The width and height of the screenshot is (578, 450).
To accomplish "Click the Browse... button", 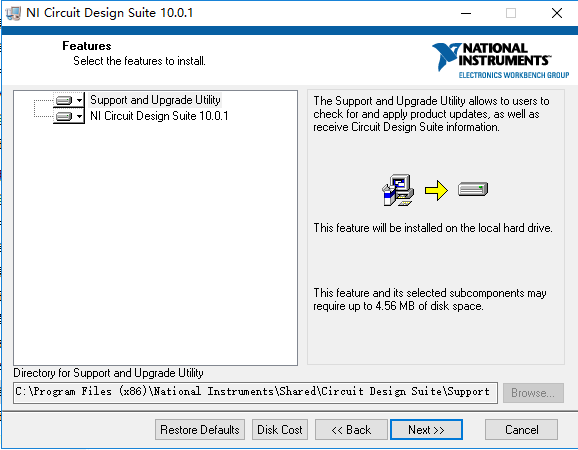I will point(533,393).
